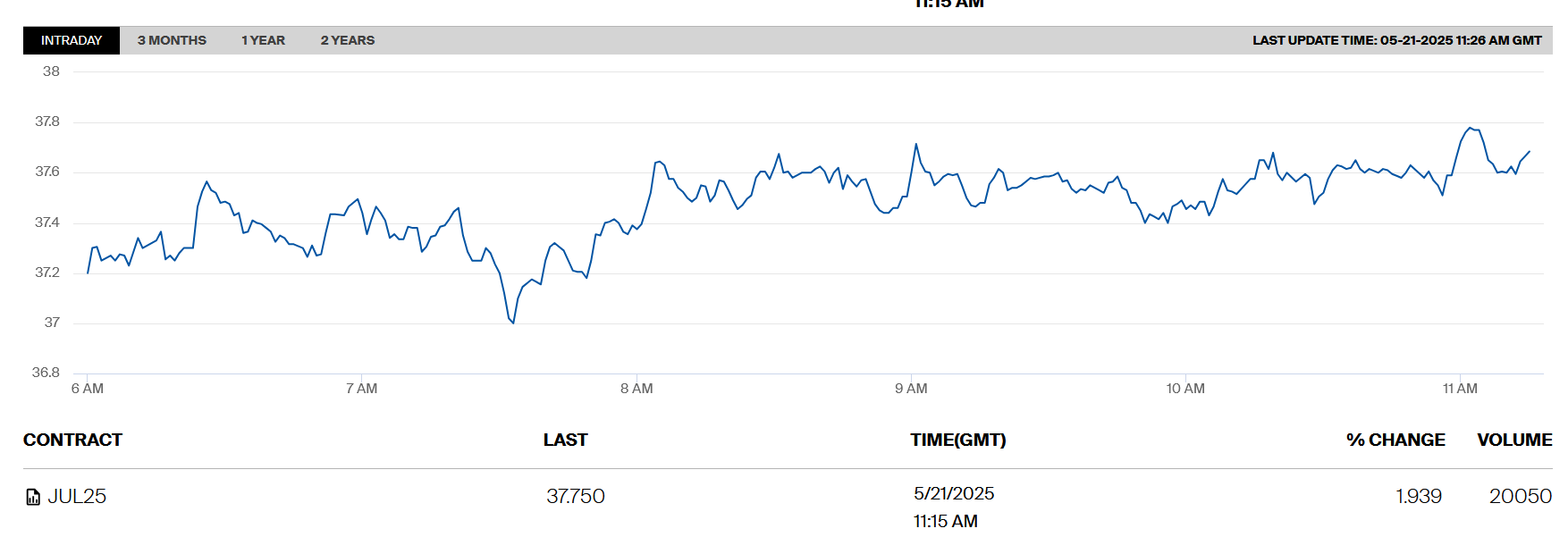1568x537 pixels.
Task: Click the 1.939 percent change value
Action: coord(1418,496)
